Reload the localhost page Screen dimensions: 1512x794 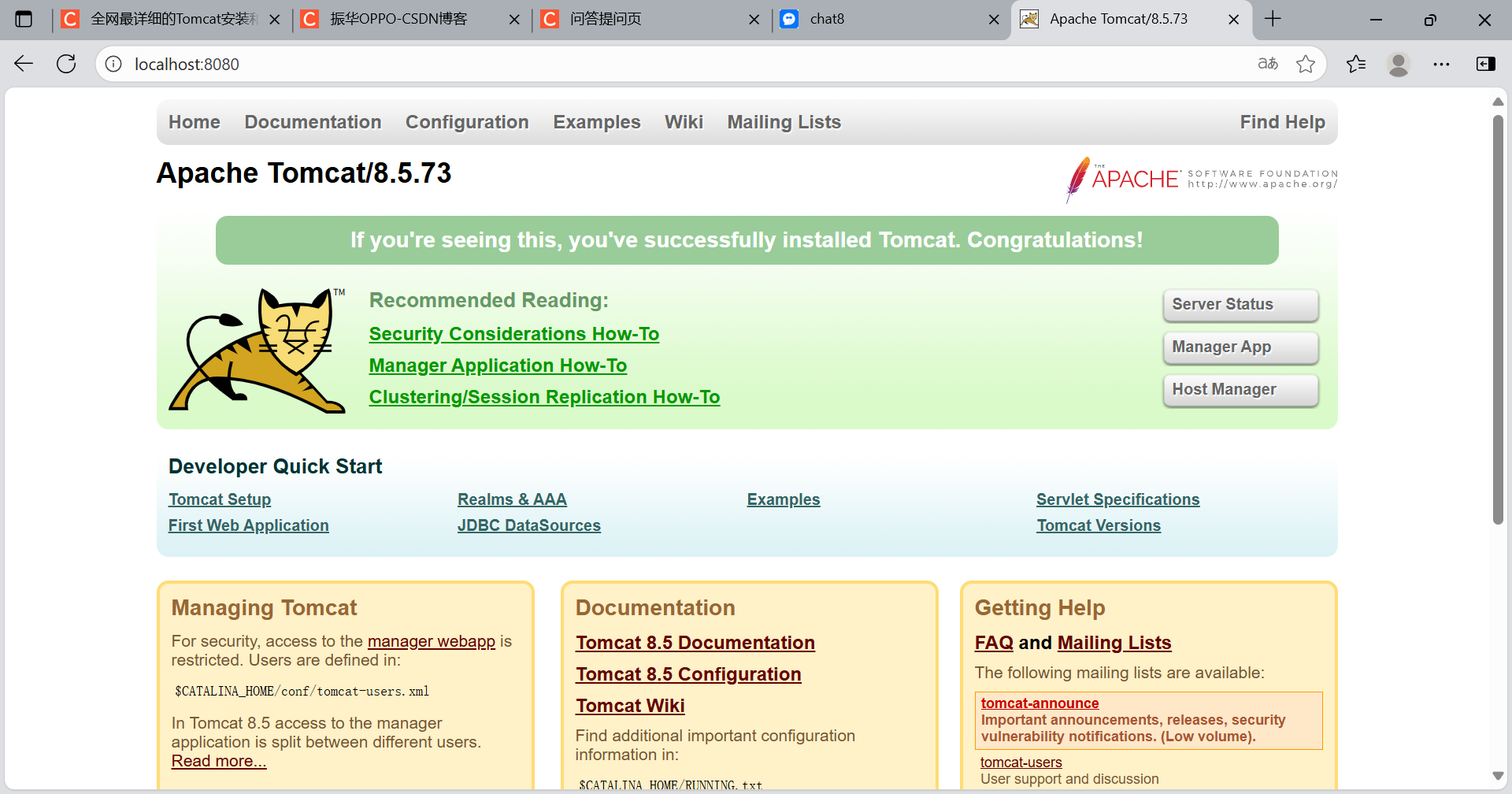coord(66,64)
